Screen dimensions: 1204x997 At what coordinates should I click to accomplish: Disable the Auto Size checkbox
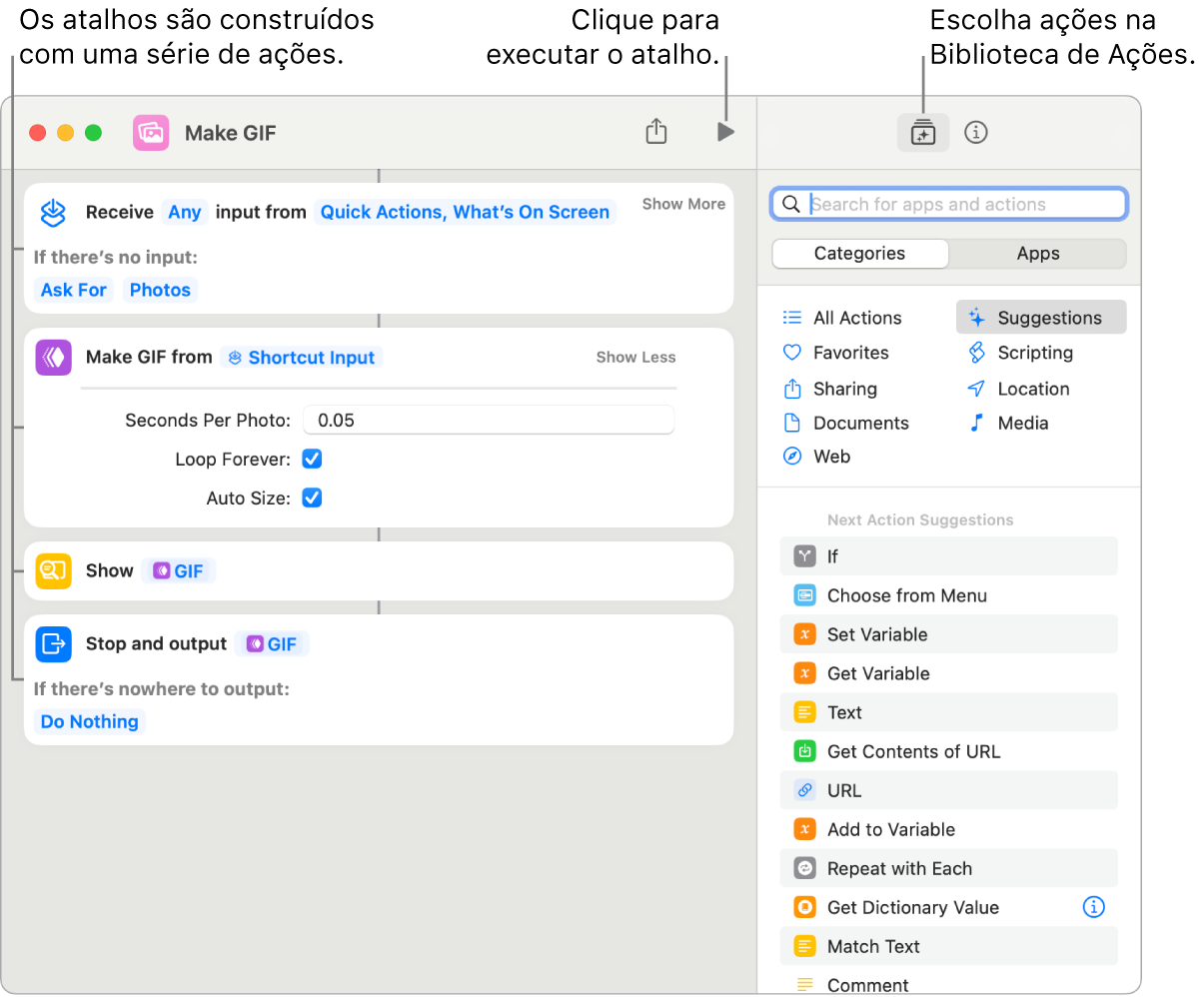(312, 498)
